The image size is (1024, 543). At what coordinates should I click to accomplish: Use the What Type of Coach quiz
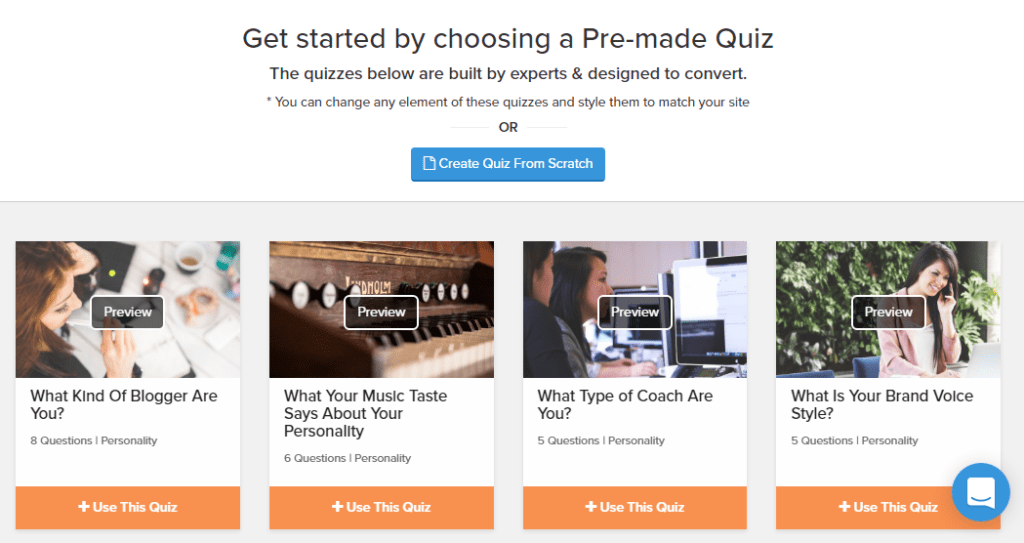point(635,507)
